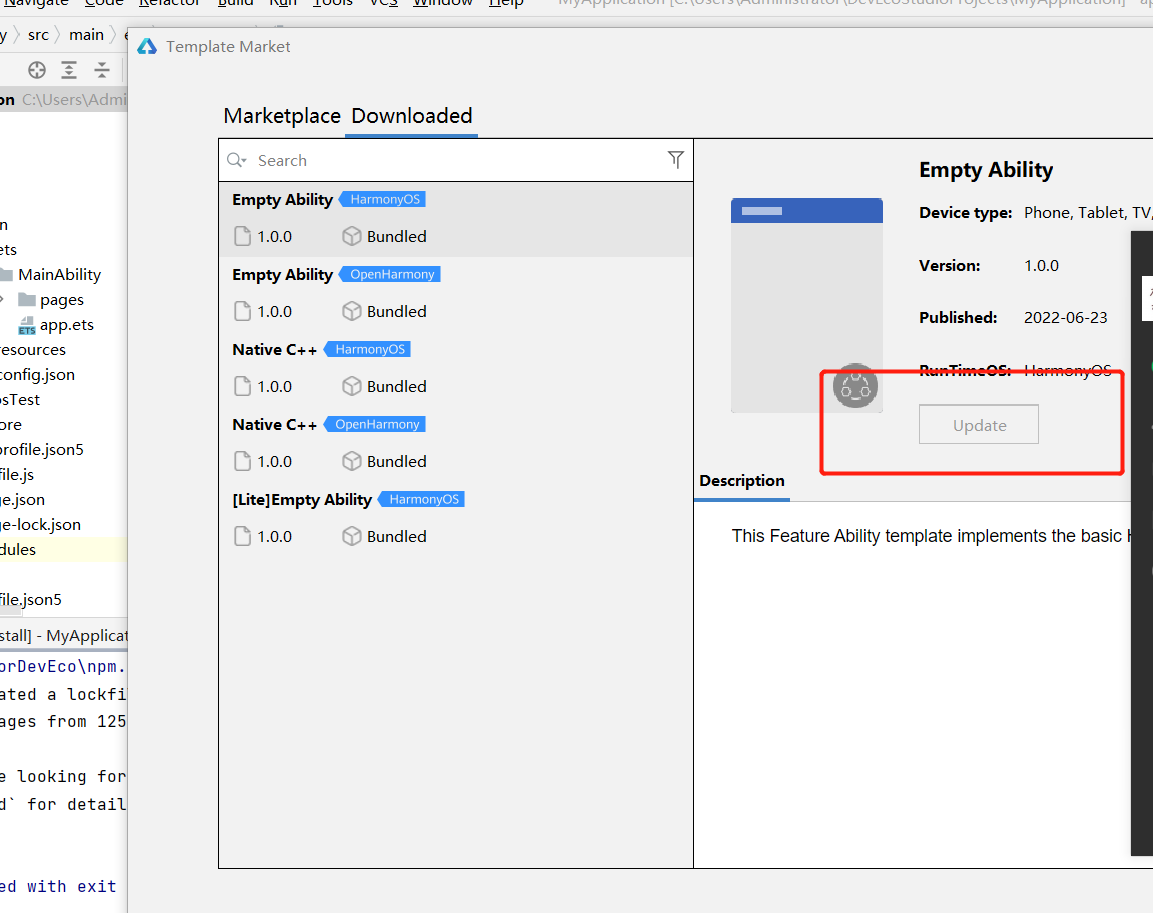Click Bundled label under Native C++ OpenHarmony
This screenshot has height=913, width=1153.
tap(396, 461)
